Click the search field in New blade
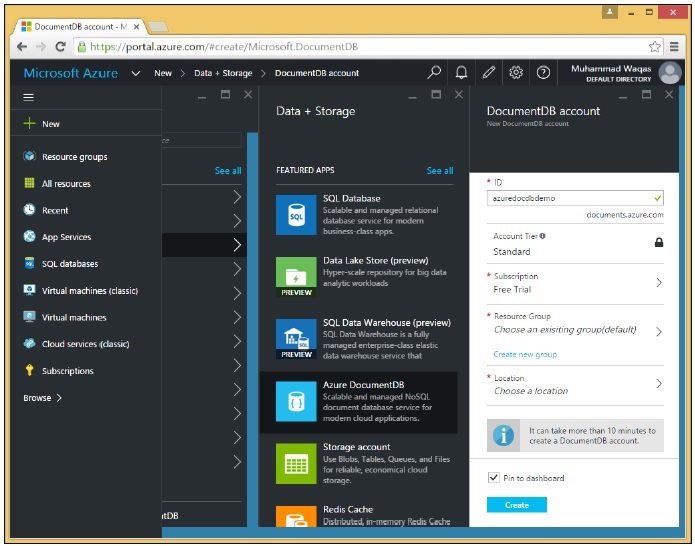Viewport: 695px width, 546px height. (x=202, y=140)
